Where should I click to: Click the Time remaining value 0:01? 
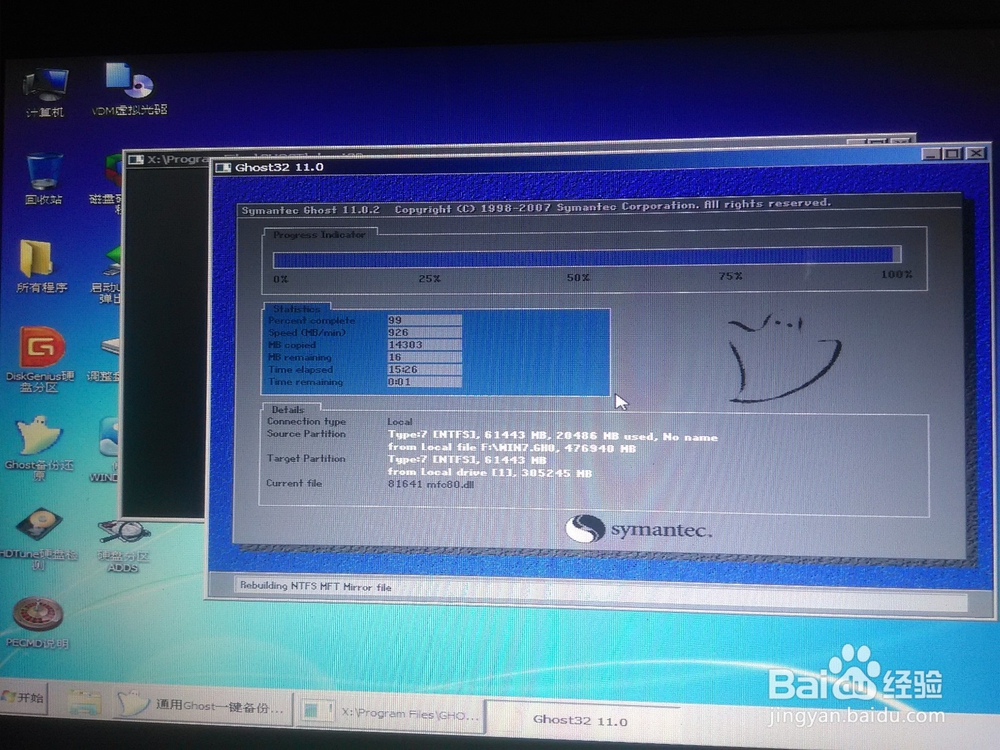tap(424, 381)
